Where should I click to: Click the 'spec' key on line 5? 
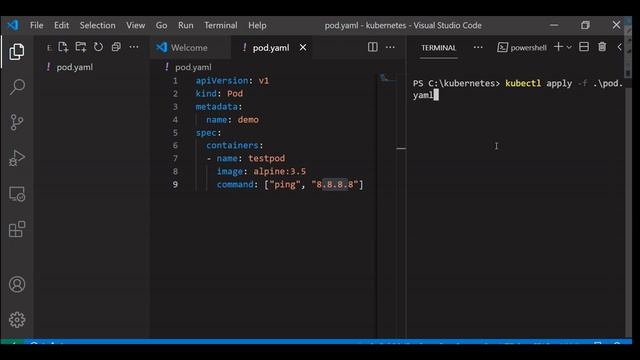[x=206, y=133]
